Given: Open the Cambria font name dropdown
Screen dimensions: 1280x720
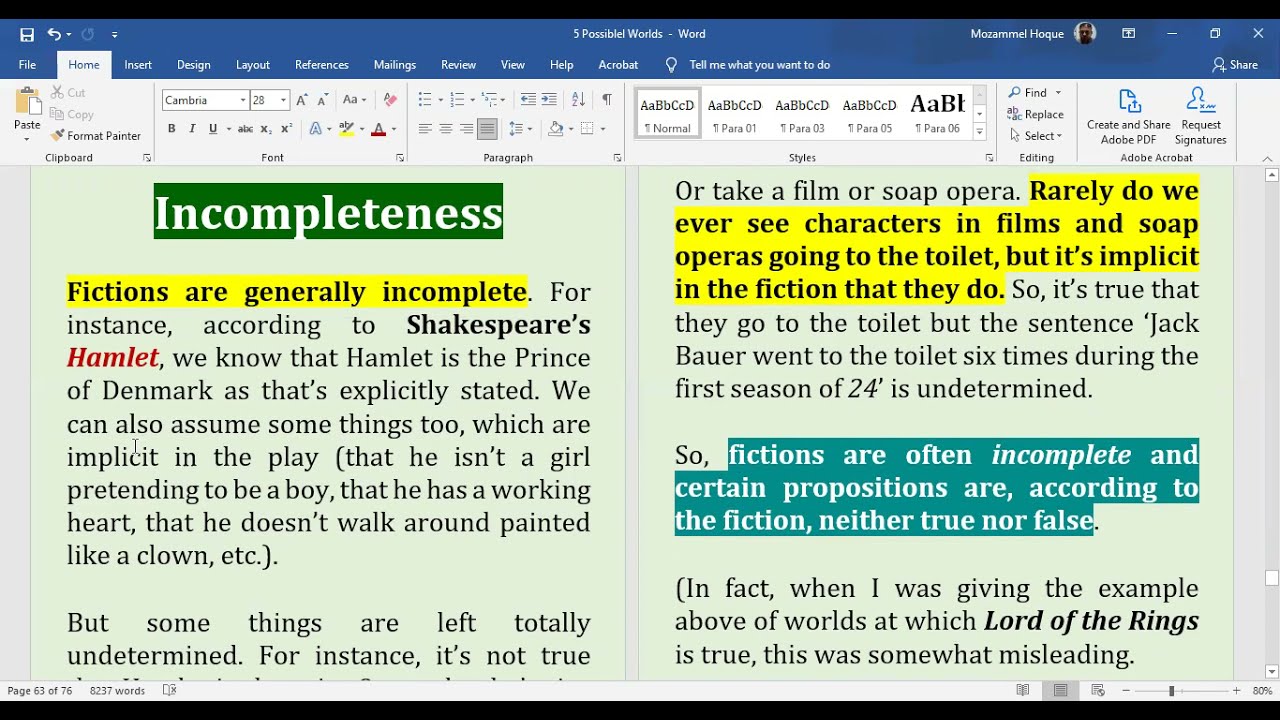Looking at the screenshot, I should click(242, 100).
